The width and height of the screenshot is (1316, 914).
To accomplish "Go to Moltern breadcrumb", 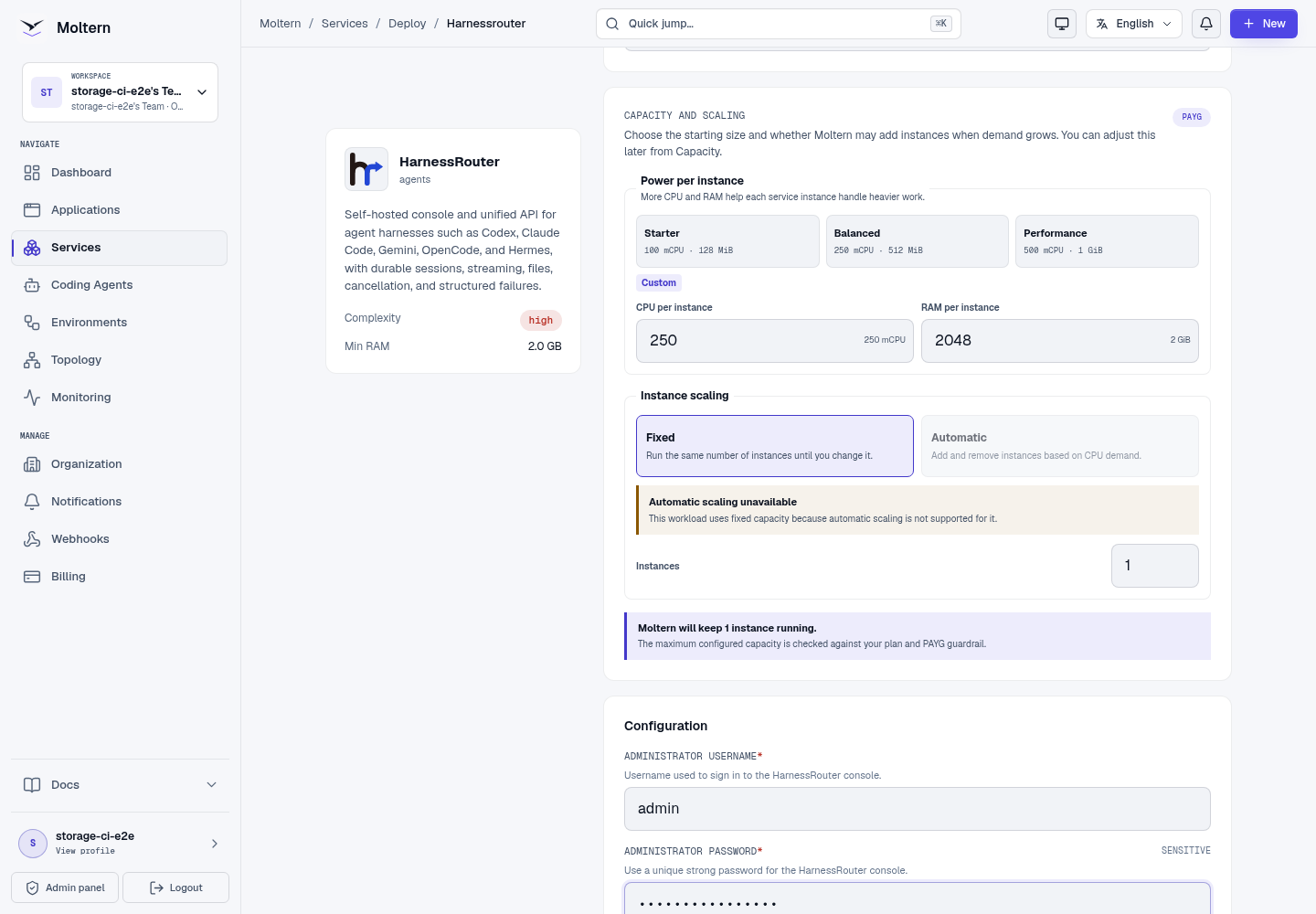I will (281, 24).
